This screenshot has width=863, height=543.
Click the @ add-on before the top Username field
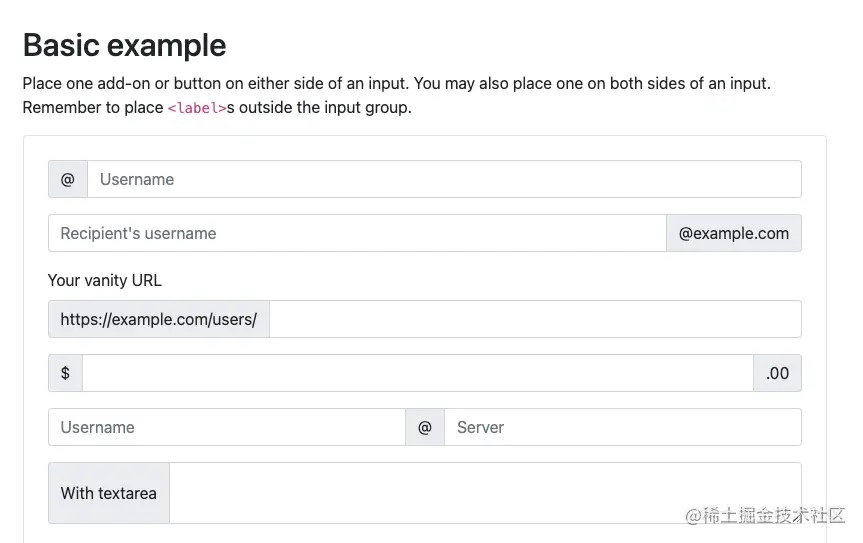[x=68, y=180]
